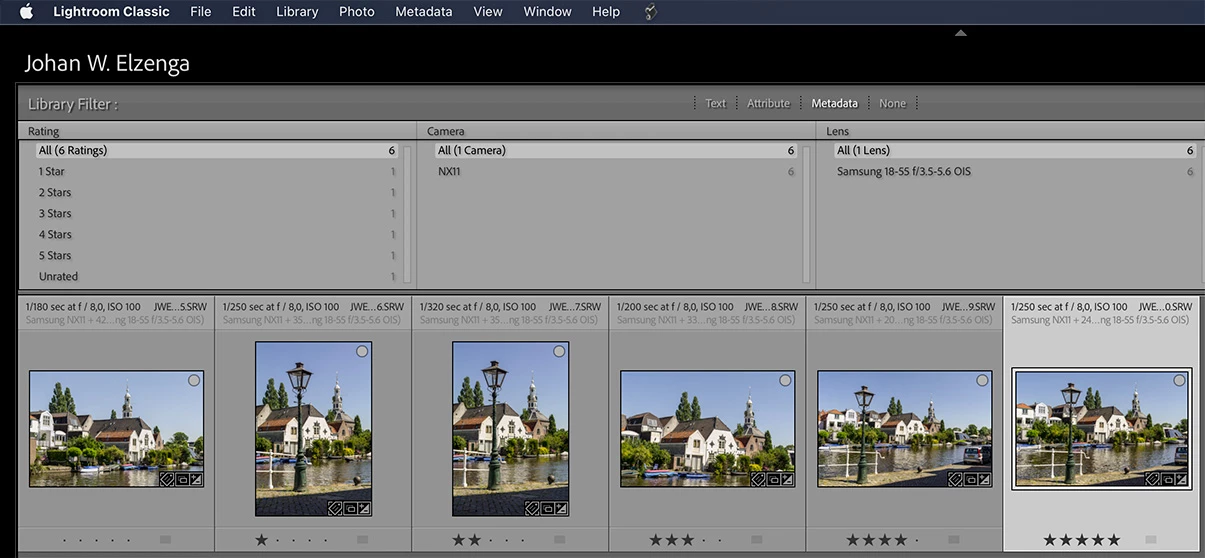
Task: Click color label box under JWE…8.SRW photo
Action: pos(756,540)
